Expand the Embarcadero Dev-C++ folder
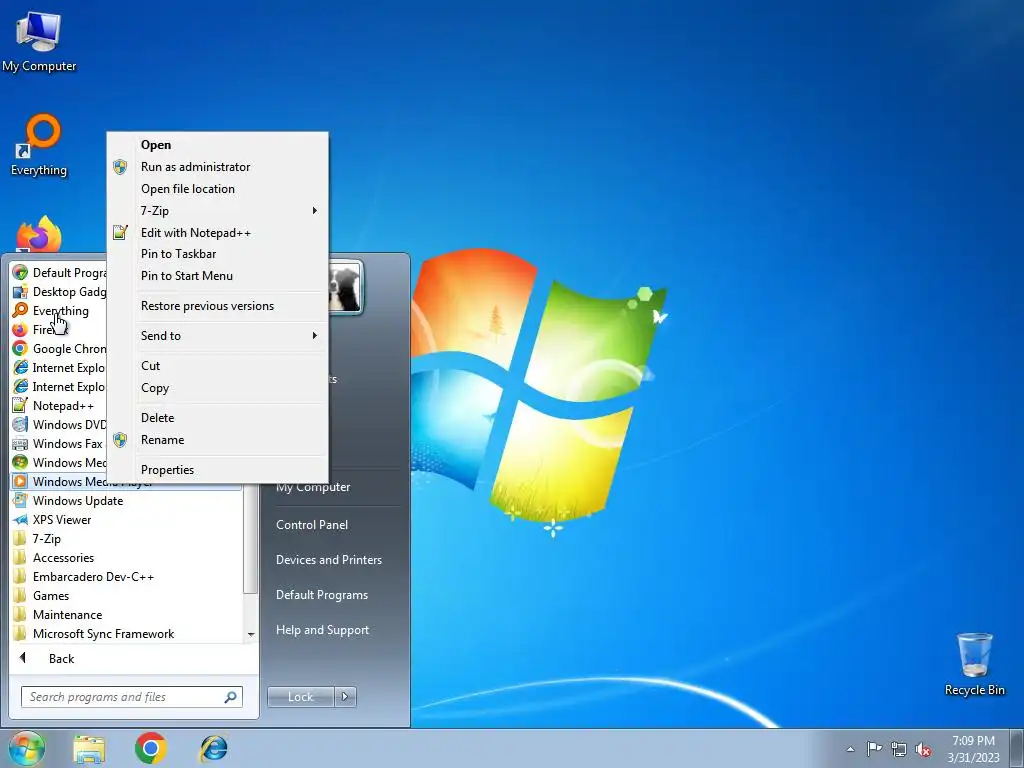The height and width of the screenshot is (768, 1024). 127,577
